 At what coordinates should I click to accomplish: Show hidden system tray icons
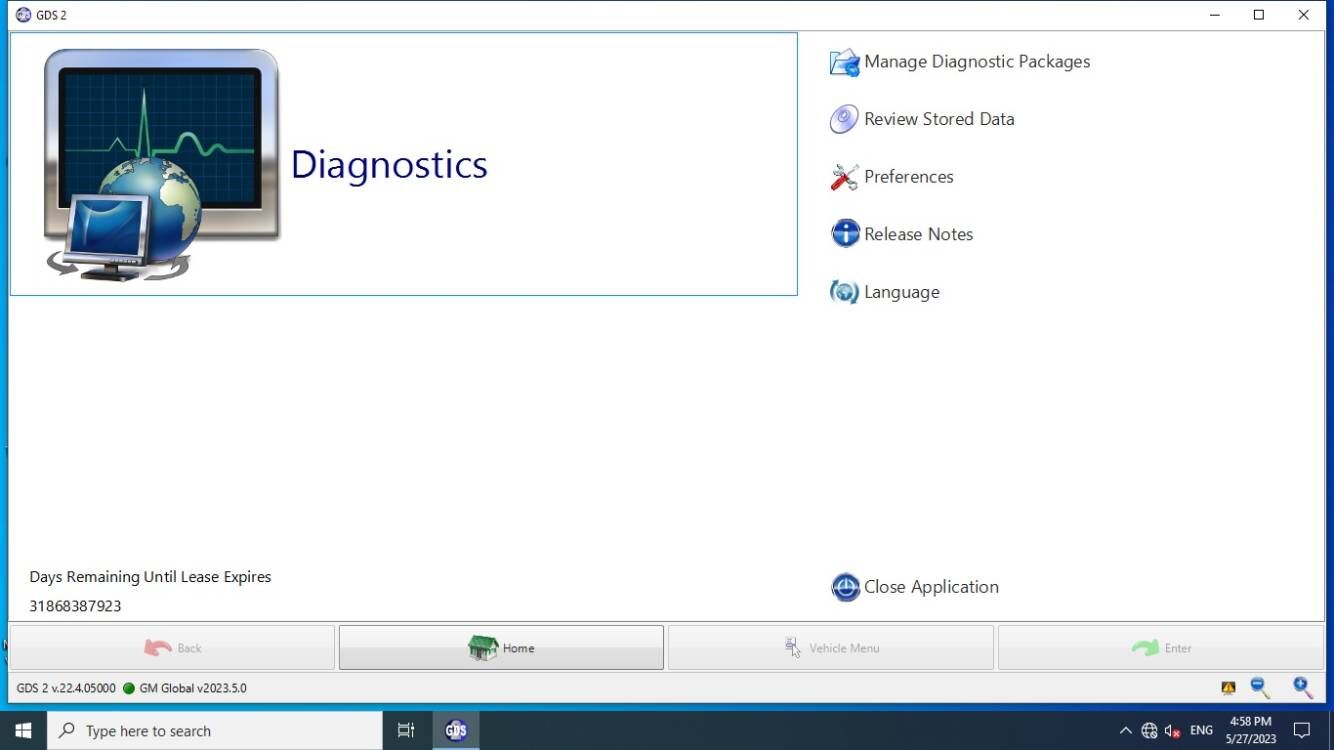[x=1125, y=731]
